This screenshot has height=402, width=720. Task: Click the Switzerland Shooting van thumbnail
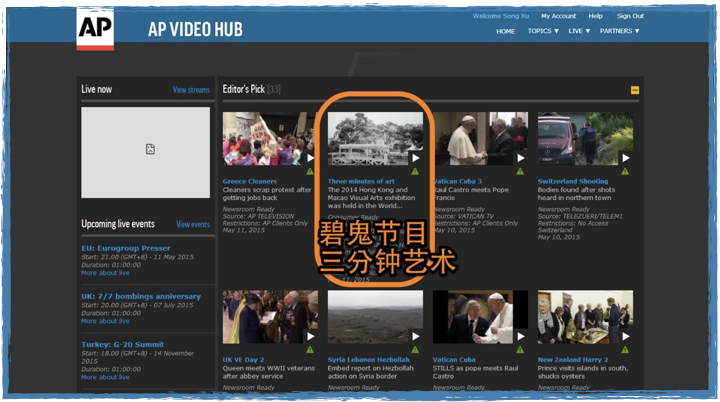[585, 138]
